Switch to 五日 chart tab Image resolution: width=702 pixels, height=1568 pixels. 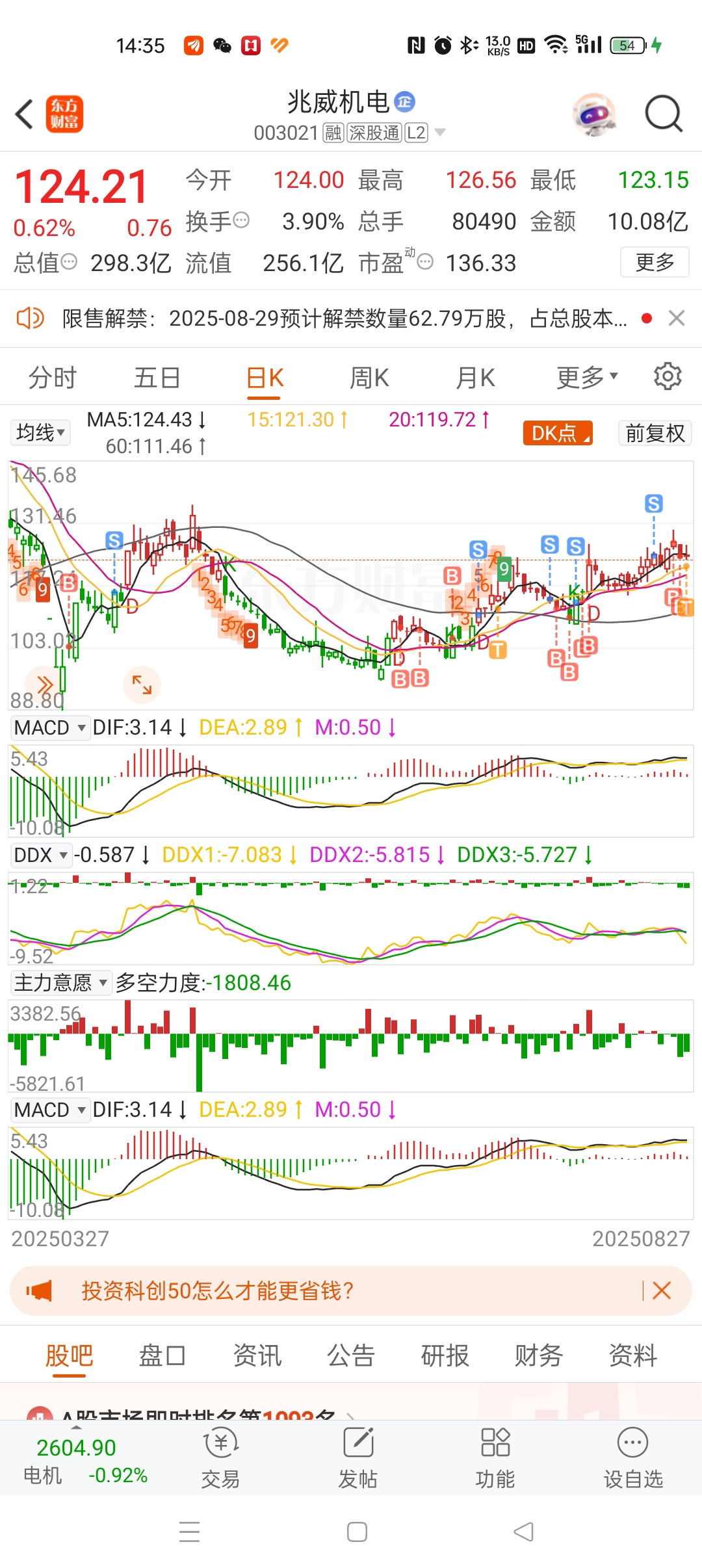(157, 377)
